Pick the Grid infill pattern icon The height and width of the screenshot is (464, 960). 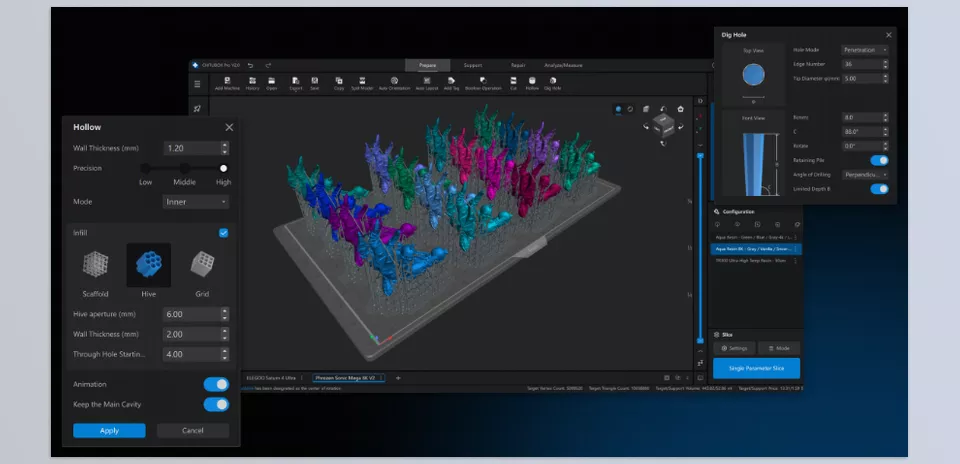[202, 265]
